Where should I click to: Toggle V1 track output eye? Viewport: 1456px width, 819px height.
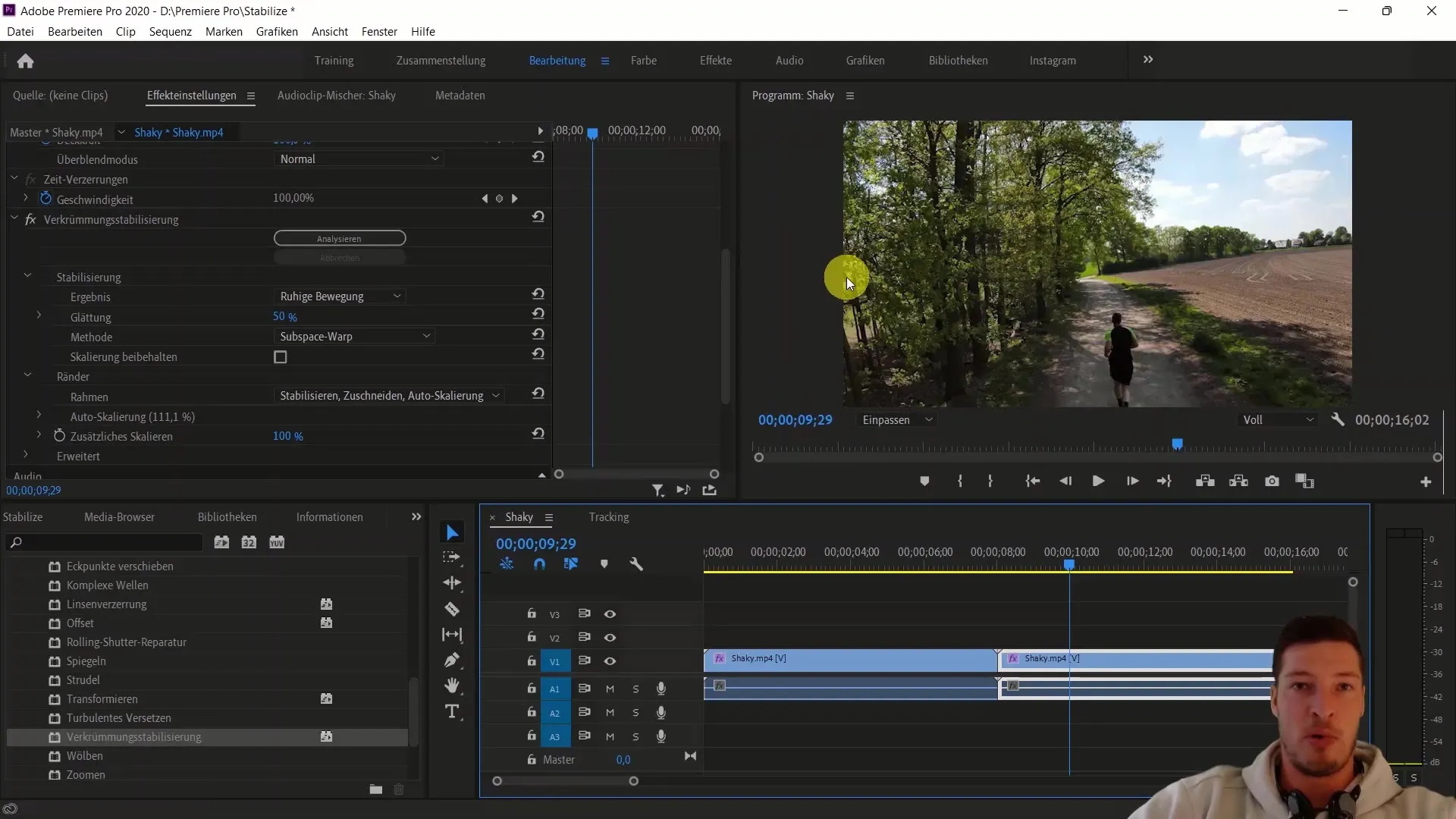610,661
